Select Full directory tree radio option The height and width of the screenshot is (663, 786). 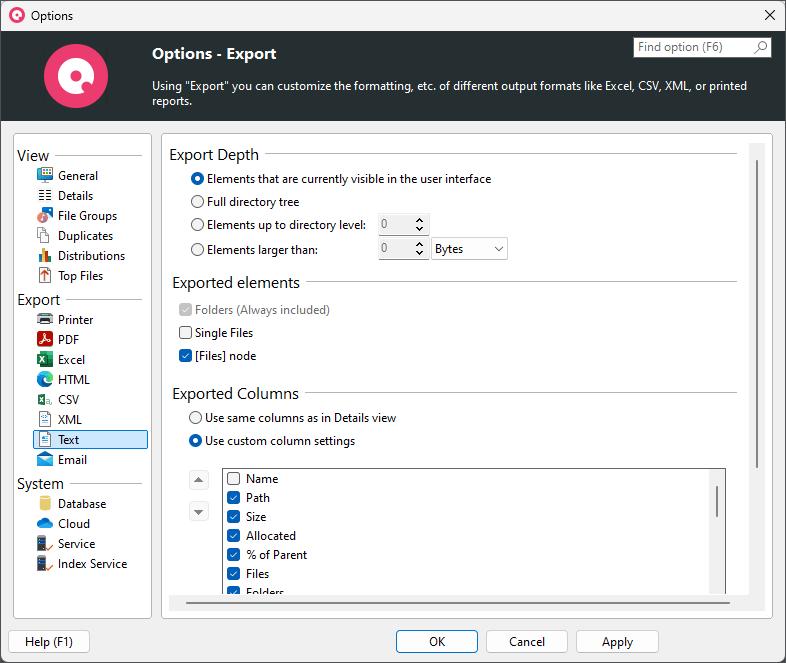coord(197,202)
